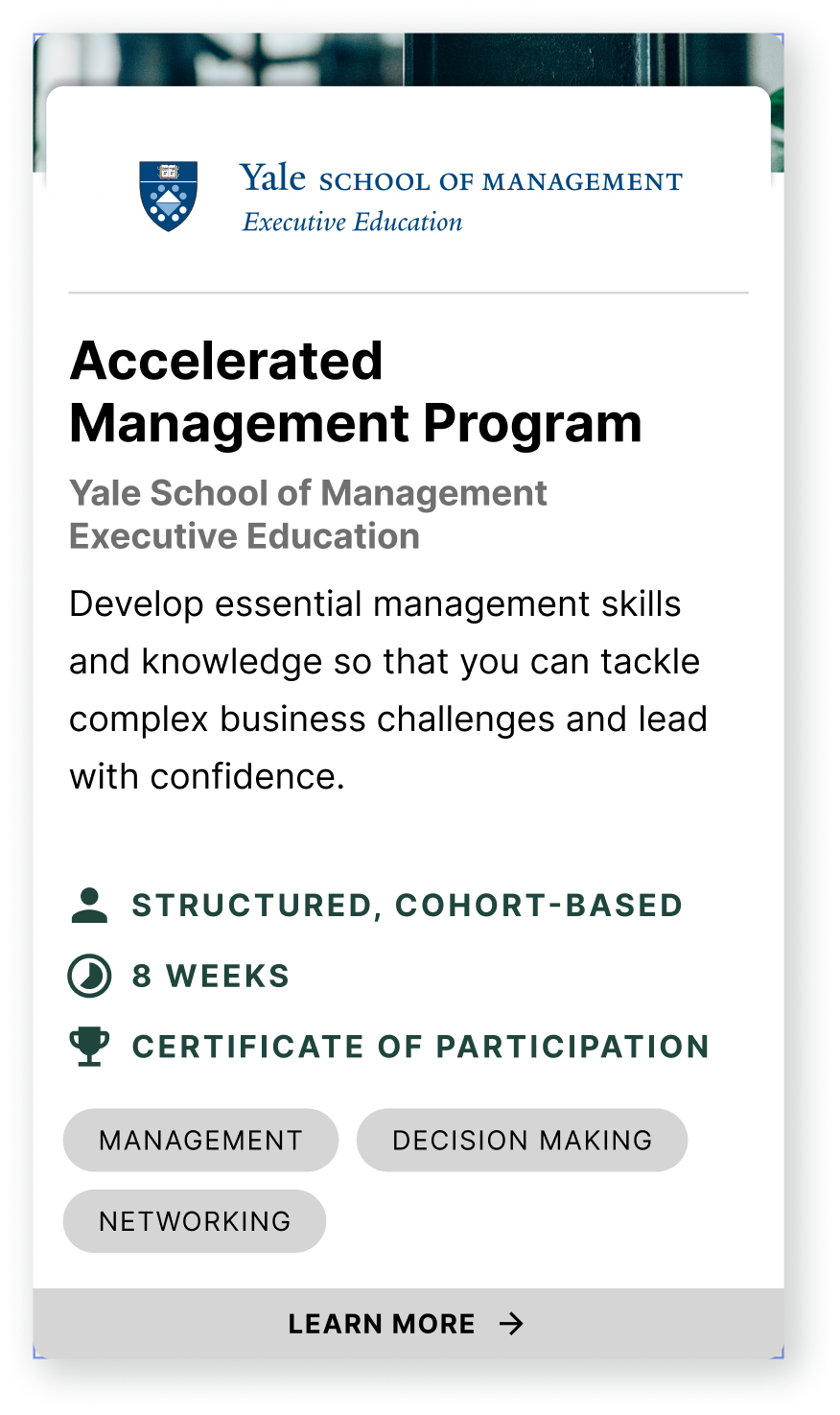840x1415 pixels.
Task: Click the gray Yale School of Management subtitle
Action: 308,494
